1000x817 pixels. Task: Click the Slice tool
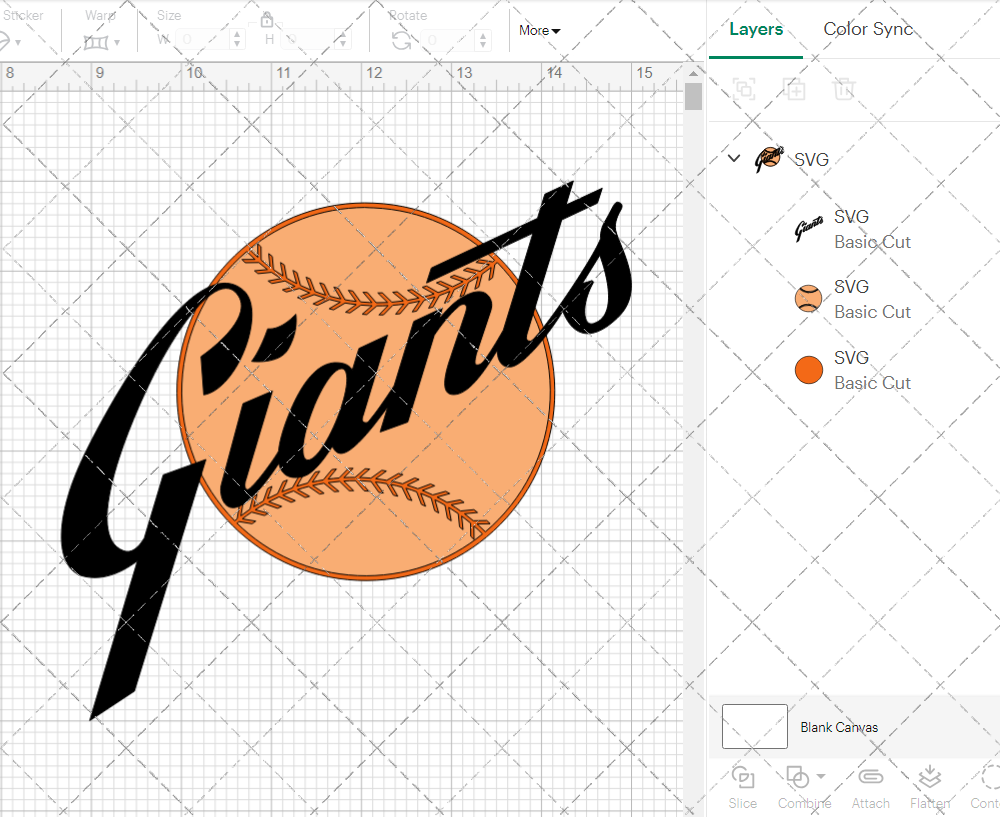point(742,787)
